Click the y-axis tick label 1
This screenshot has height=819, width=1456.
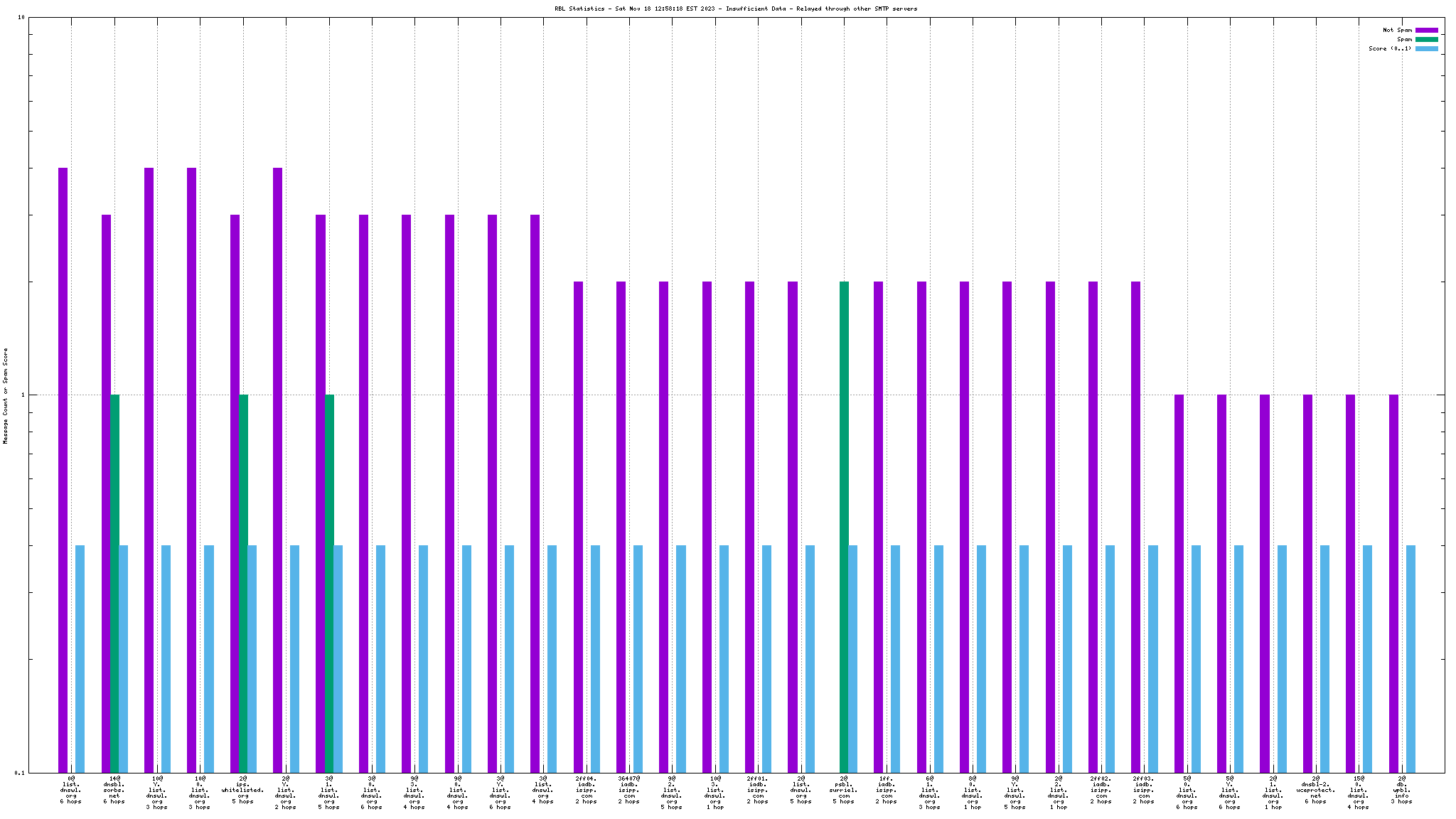(x=23, y=395)
